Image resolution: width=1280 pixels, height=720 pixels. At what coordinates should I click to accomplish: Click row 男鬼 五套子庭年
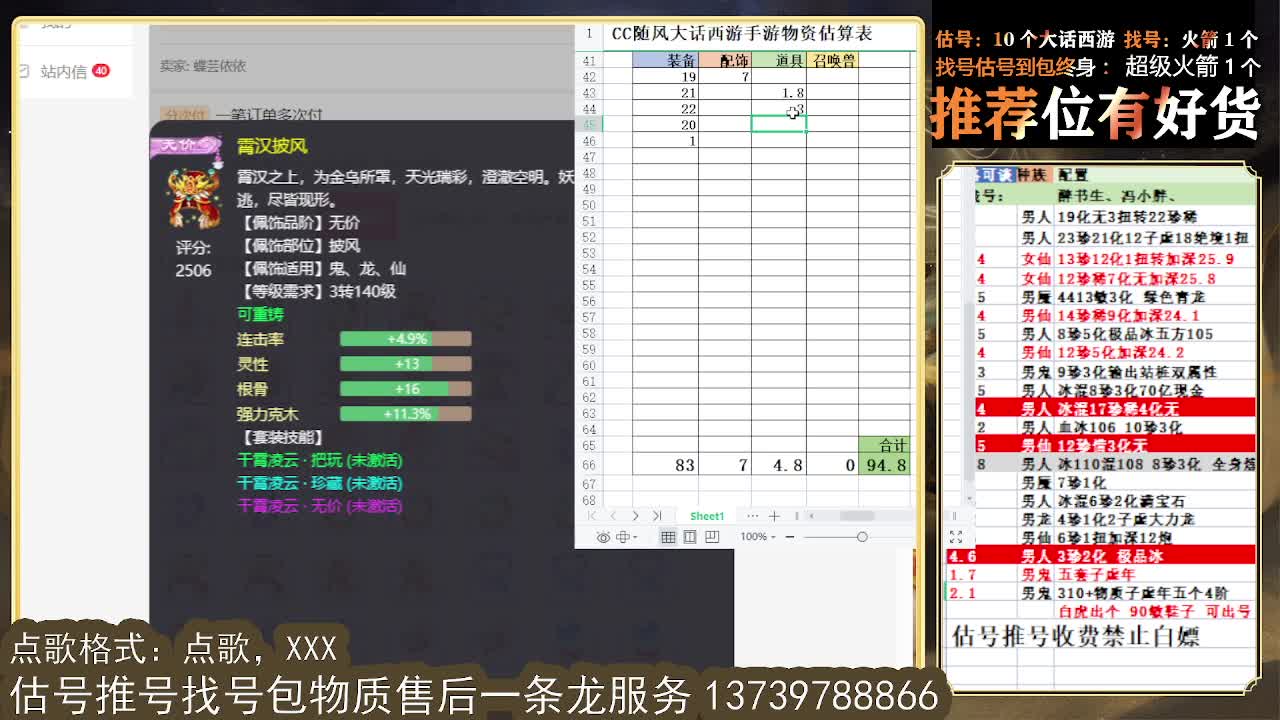point(1101,575)
